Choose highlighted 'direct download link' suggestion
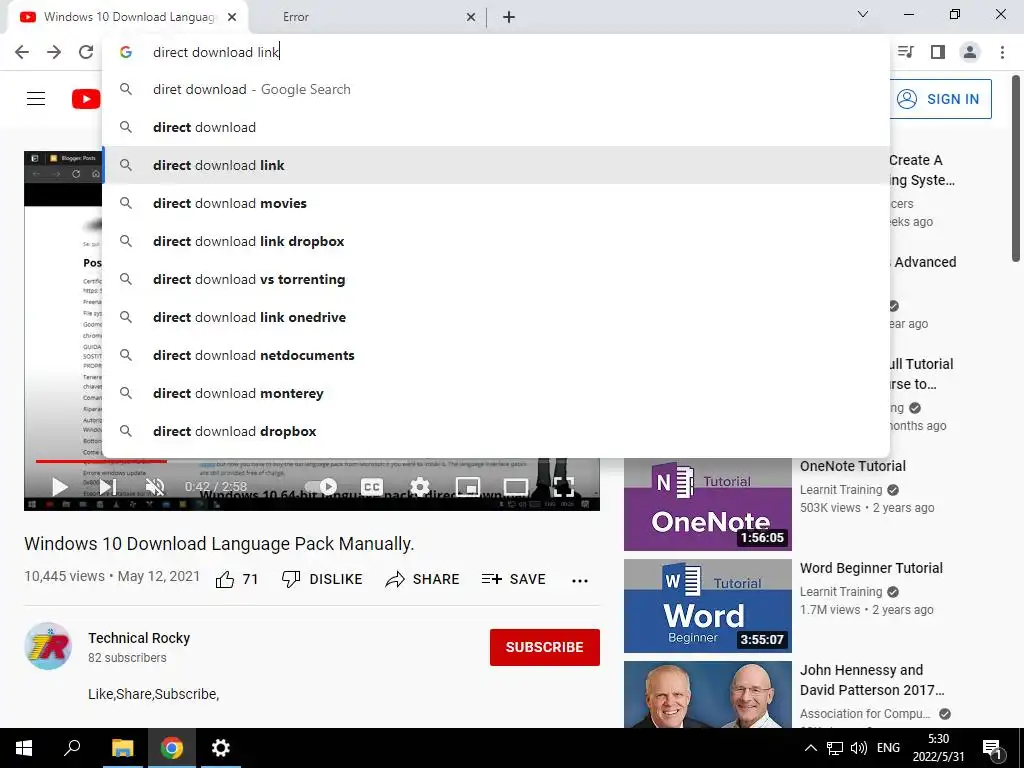This screenshot has height=768, width=1024. 496,165
